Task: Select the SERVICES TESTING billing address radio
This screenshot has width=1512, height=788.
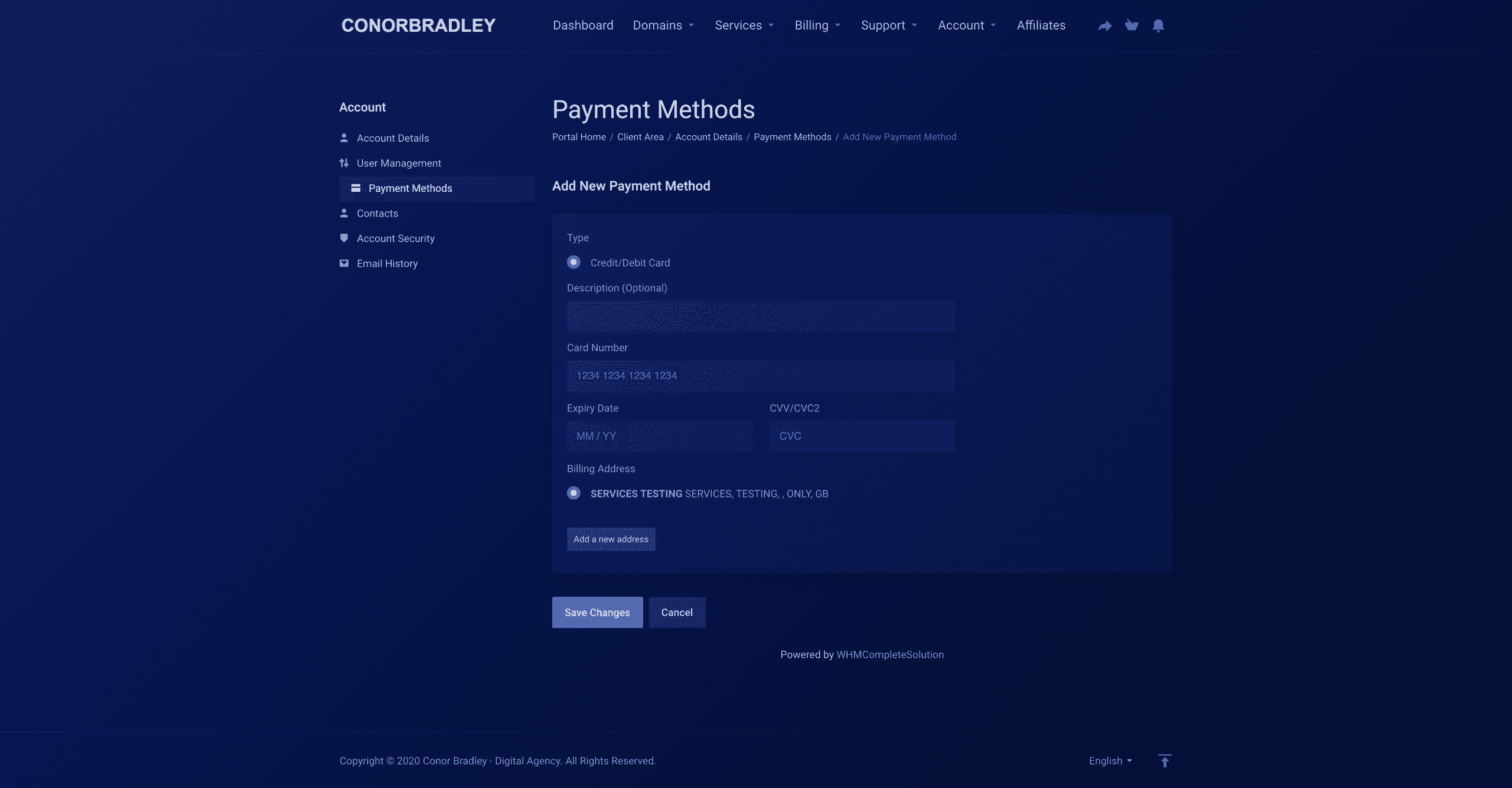Action: click(x=573, y=493)
